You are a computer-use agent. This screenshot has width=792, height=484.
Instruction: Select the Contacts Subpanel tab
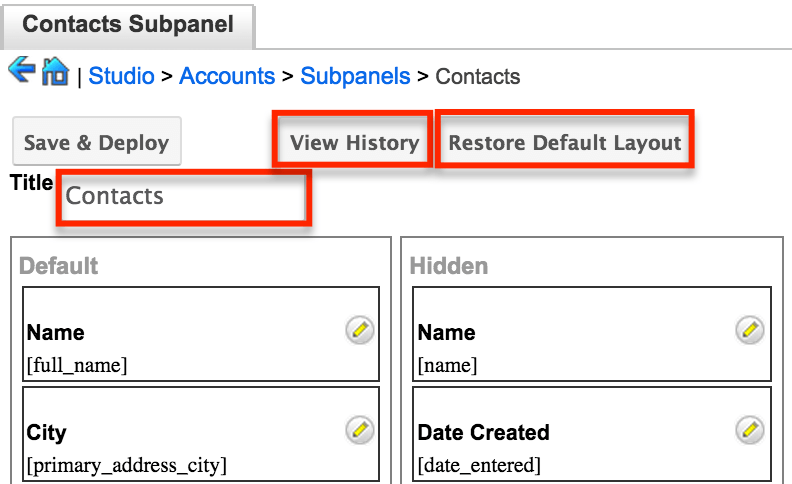[126, 24]
